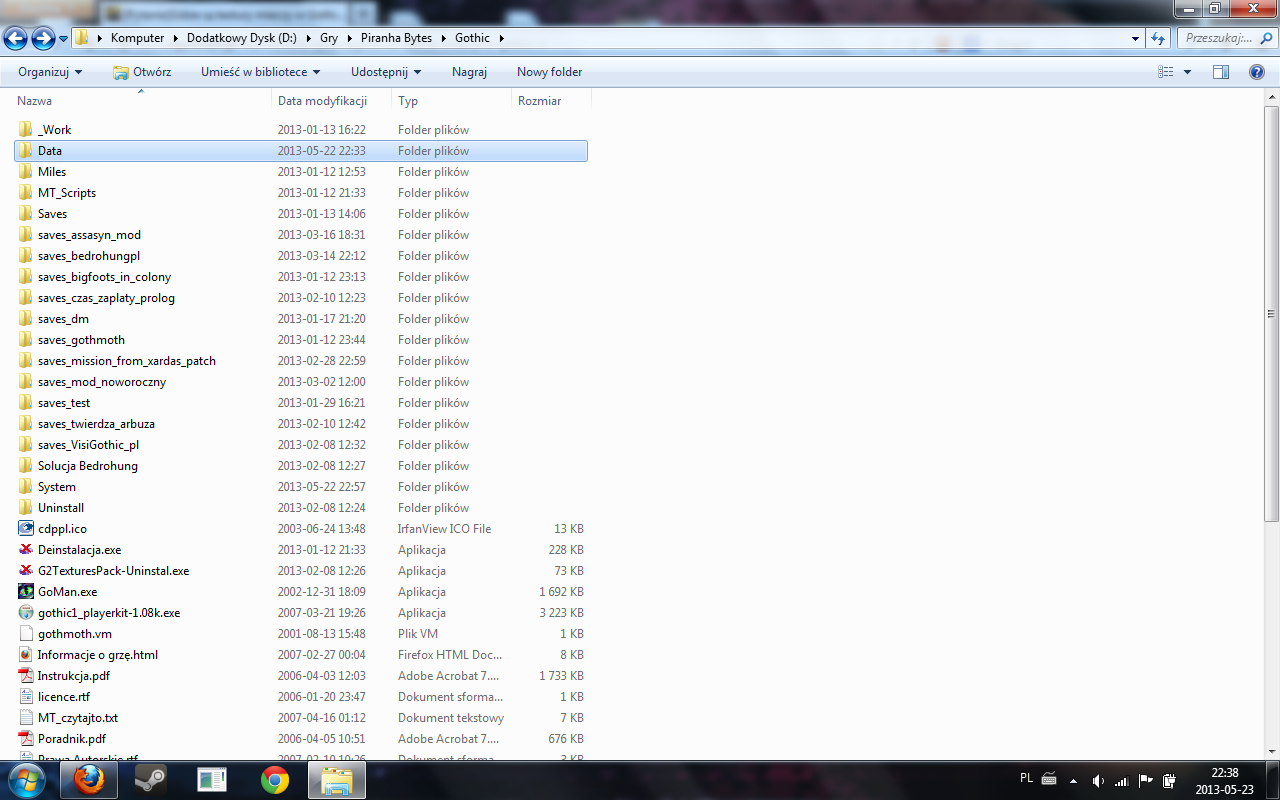Select the Data folder icon
Screen dimensions: 1280x800
26,151
